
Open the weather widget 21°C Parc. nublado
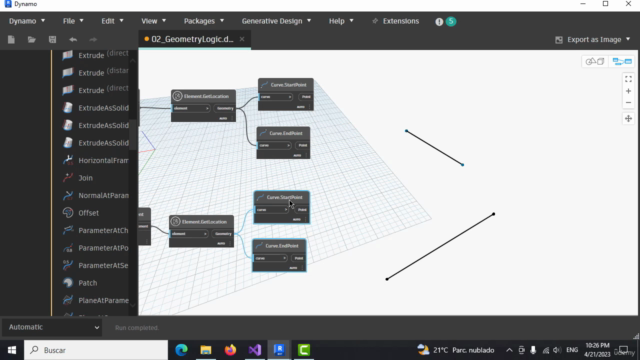[x=456, y=350]
